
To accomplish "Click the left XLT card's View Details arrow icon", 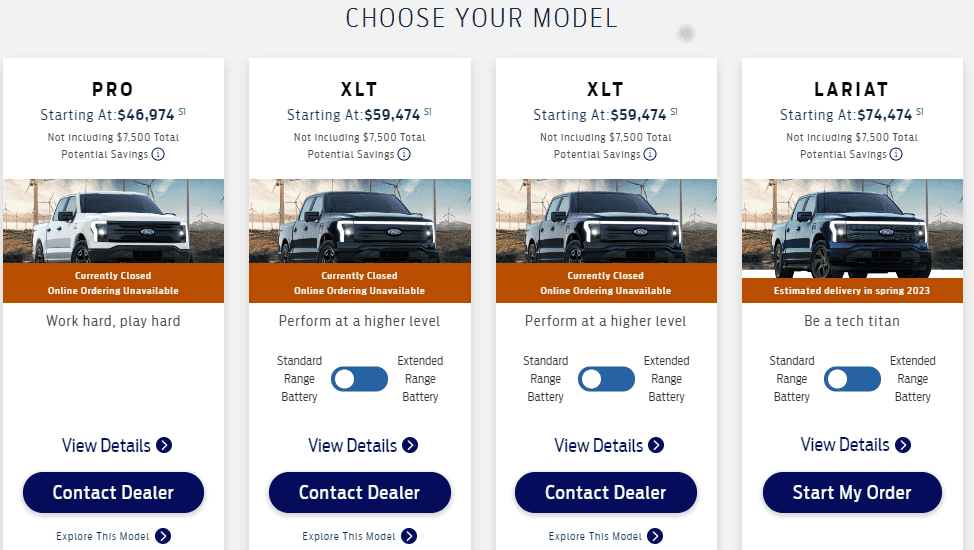I will point(410,445).
